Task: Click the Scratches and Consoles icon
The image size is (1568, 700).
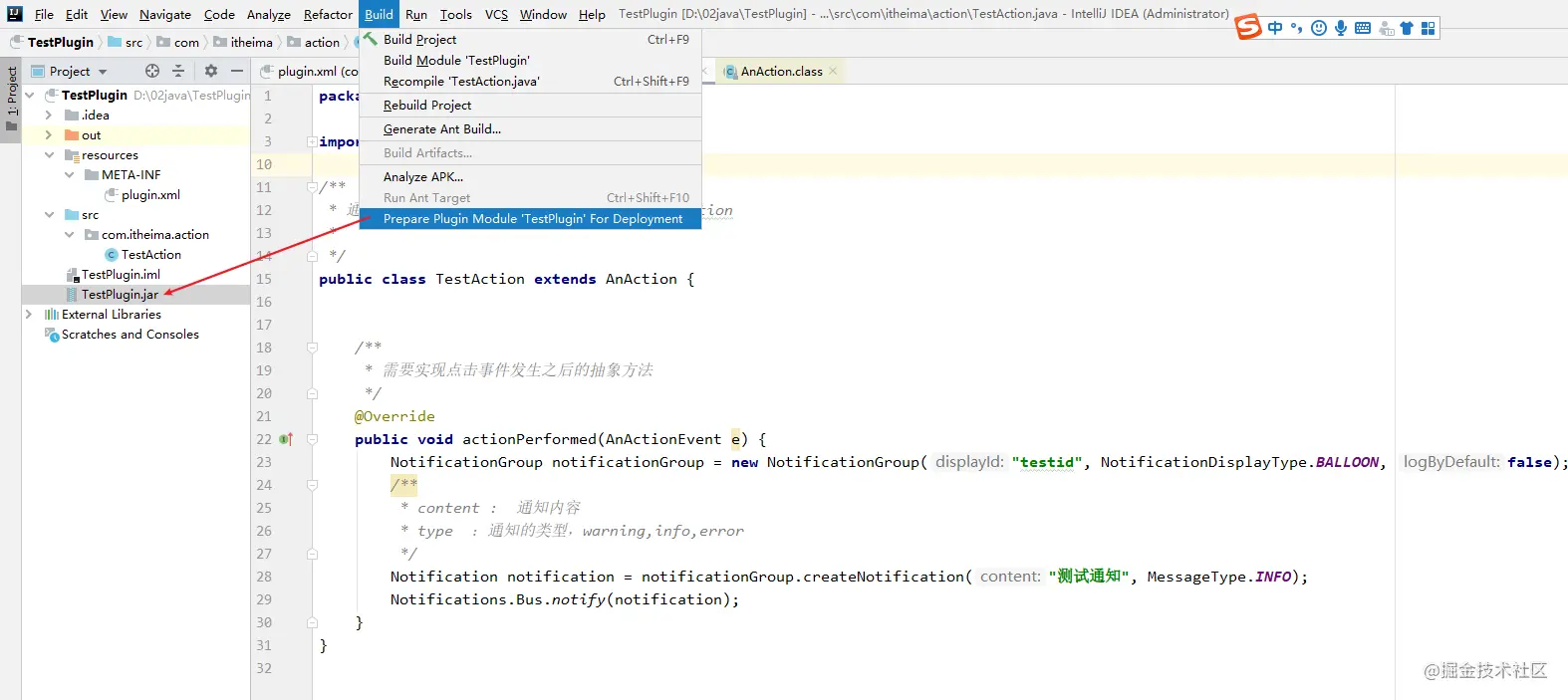Action: tap(52, 335)
